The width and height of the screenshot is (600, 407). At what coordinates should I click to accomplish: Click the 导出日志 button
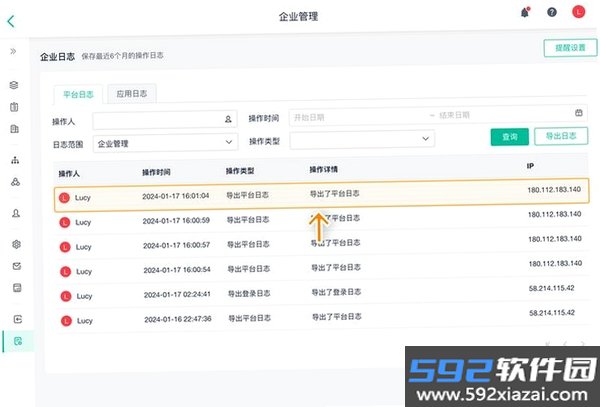tap(561, 136)
